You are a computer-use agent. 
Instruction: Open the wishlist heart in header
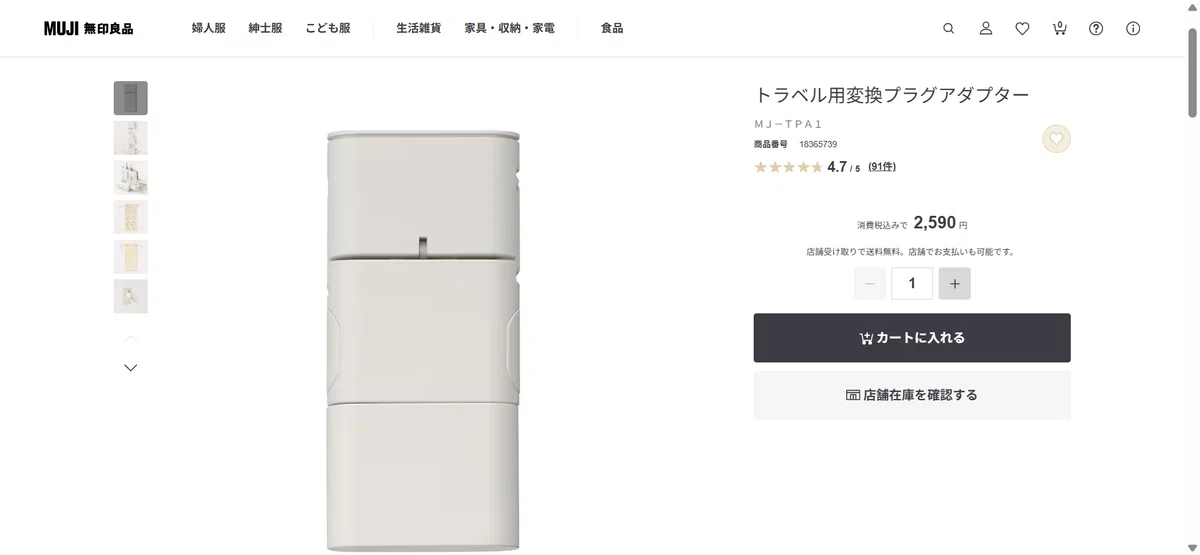(1022, 29)
